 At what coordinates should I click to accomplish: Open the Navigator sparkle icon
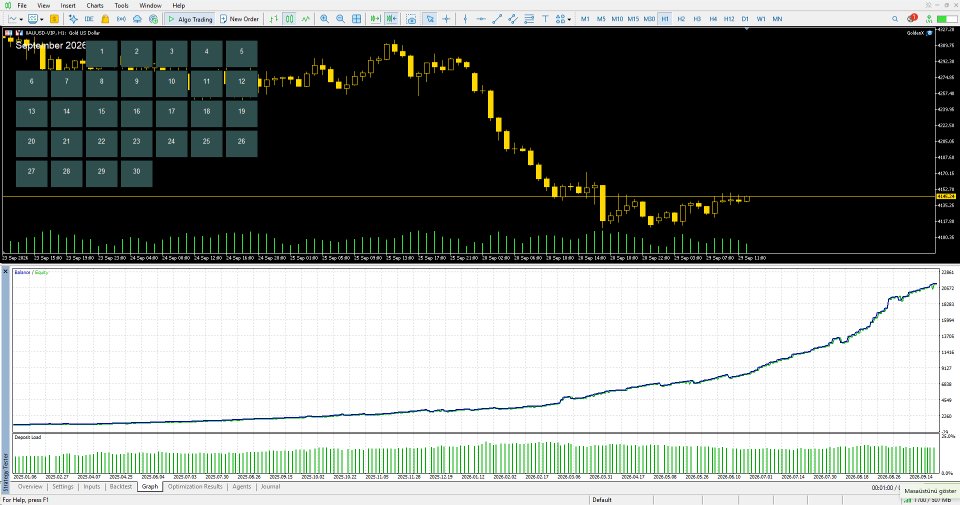click(73, 19)
